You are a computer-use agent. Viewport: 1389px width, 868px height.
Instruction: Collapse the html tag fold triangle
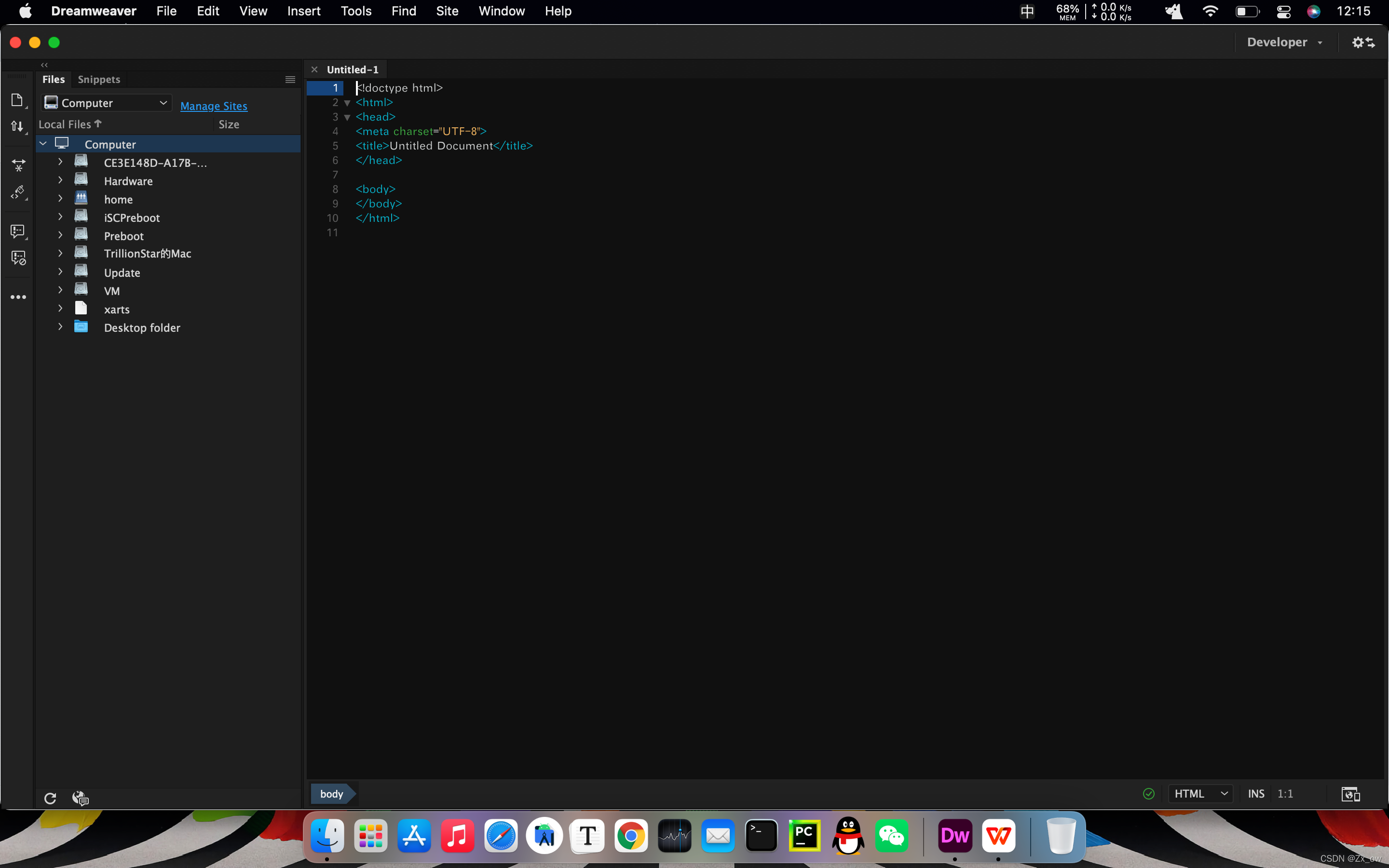347,103
